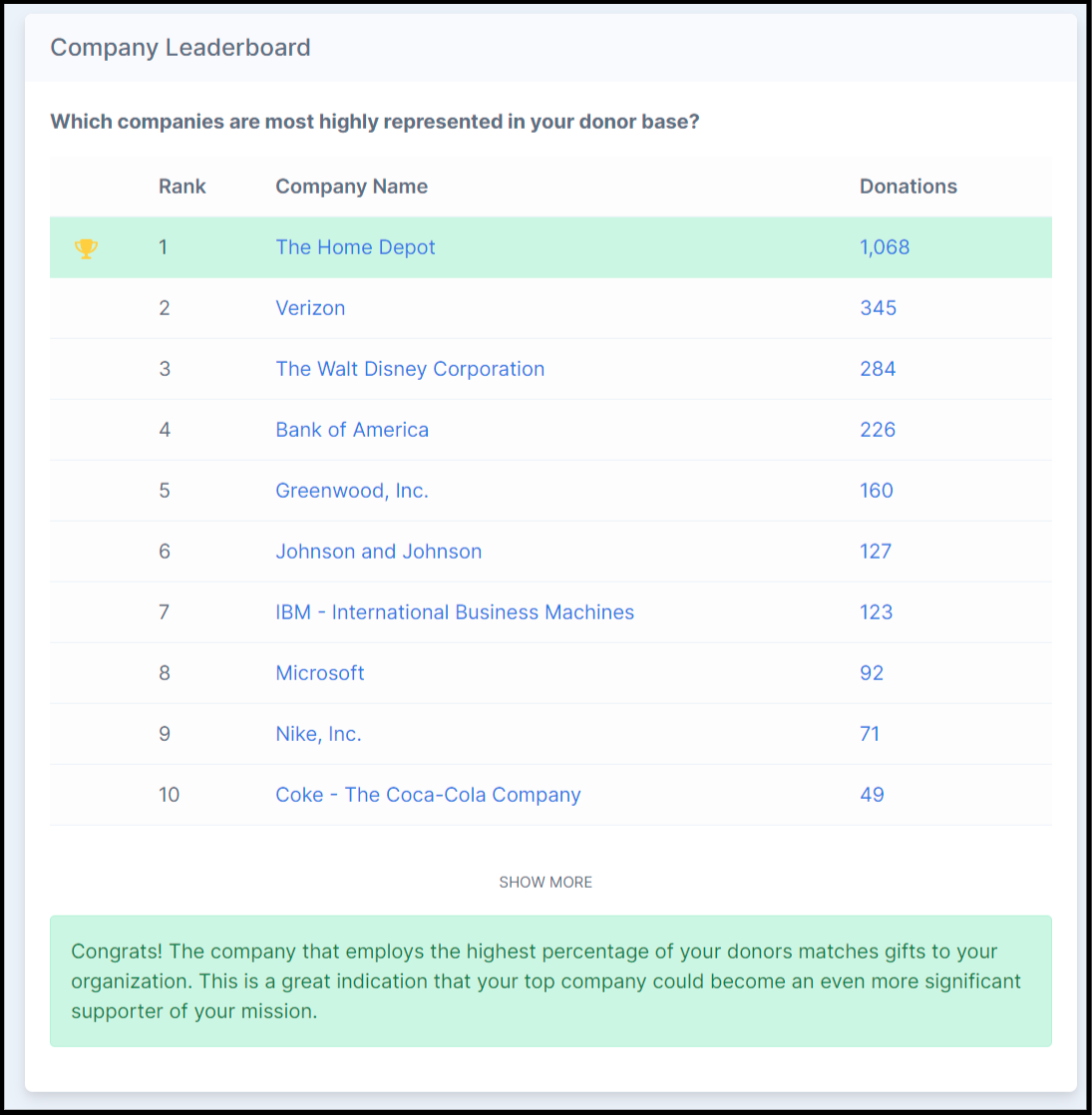Click Verizon's 345 donations count
1092x1115 pixels.
tap(878, 308)
